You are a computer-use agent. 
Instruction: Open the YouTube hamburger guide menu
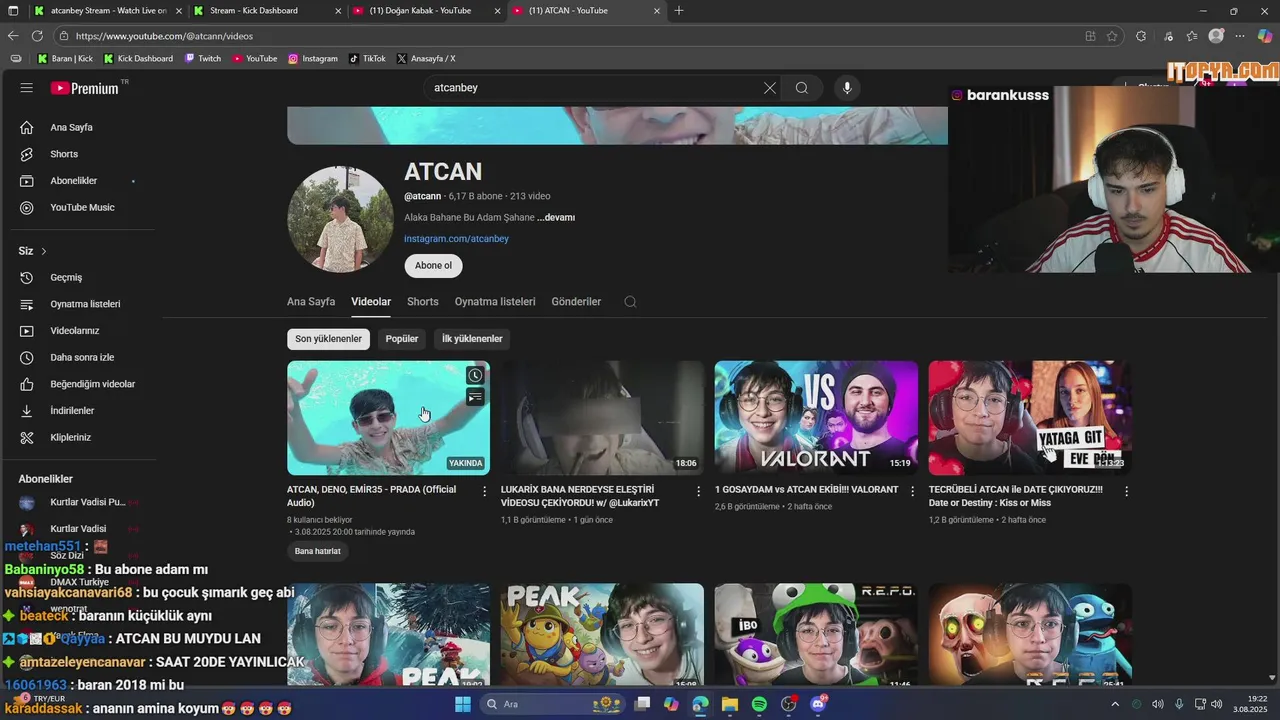[27, 88]
